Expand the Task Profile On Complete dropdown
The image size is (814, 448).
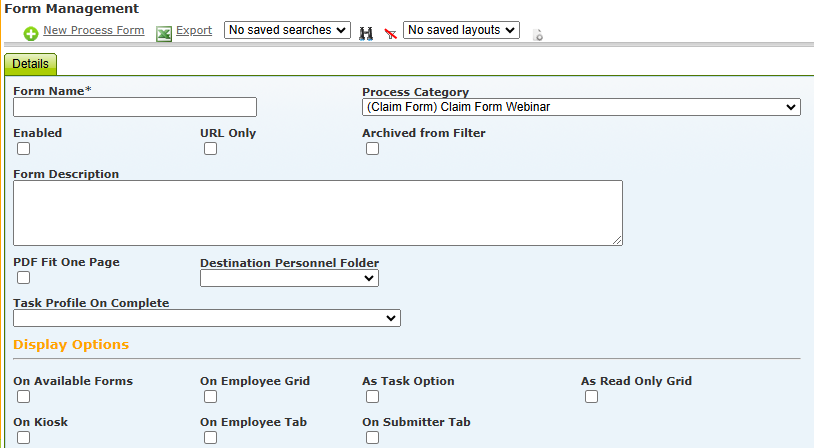[x=207, y=318]
